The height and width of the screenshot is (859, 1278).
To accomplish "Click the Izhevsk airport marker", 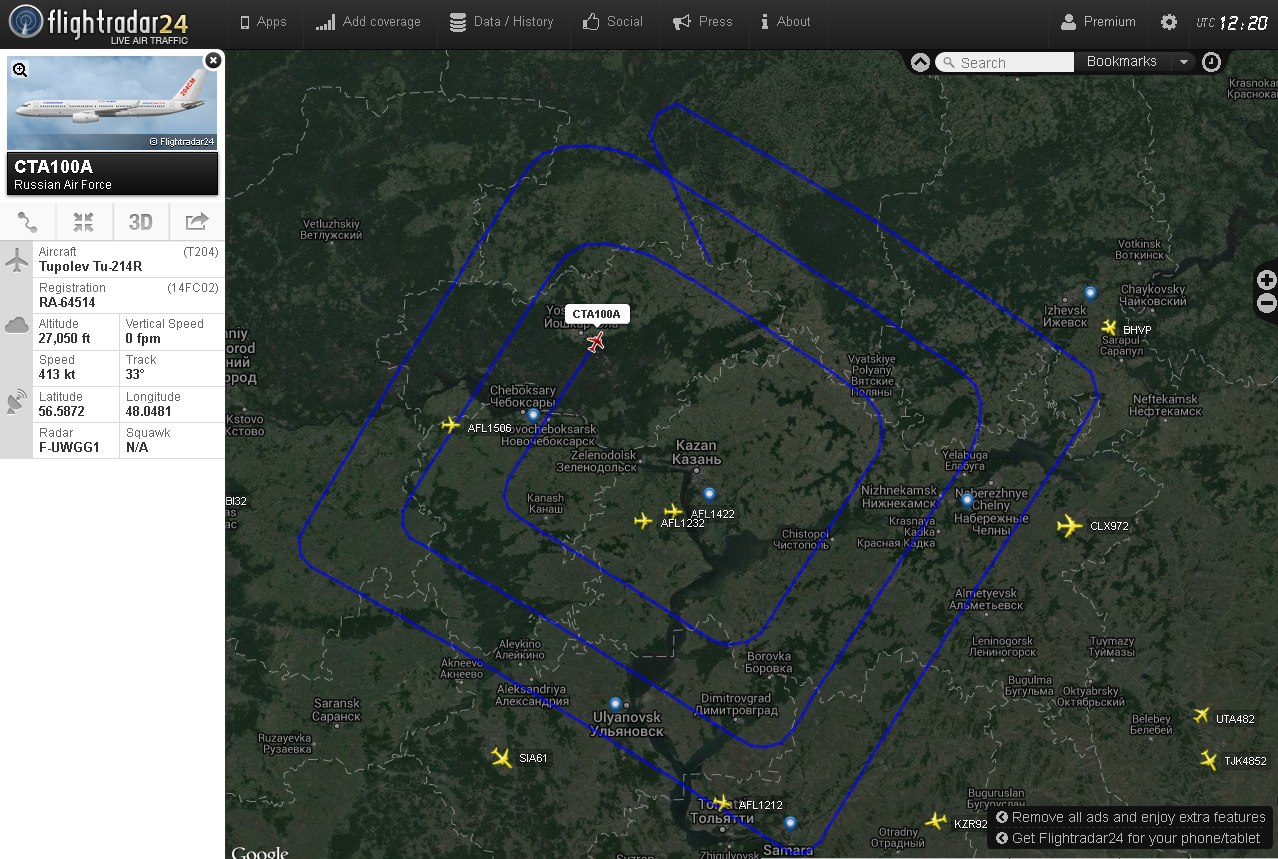I will click(1090, 293).
